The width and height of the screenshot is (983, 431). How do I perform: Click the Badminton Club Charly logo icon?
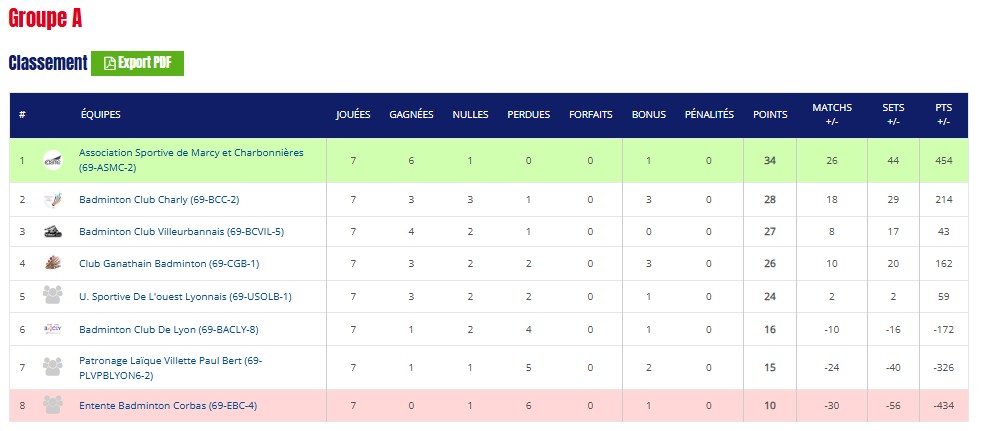pyautogui.click(x=53, y=200)
